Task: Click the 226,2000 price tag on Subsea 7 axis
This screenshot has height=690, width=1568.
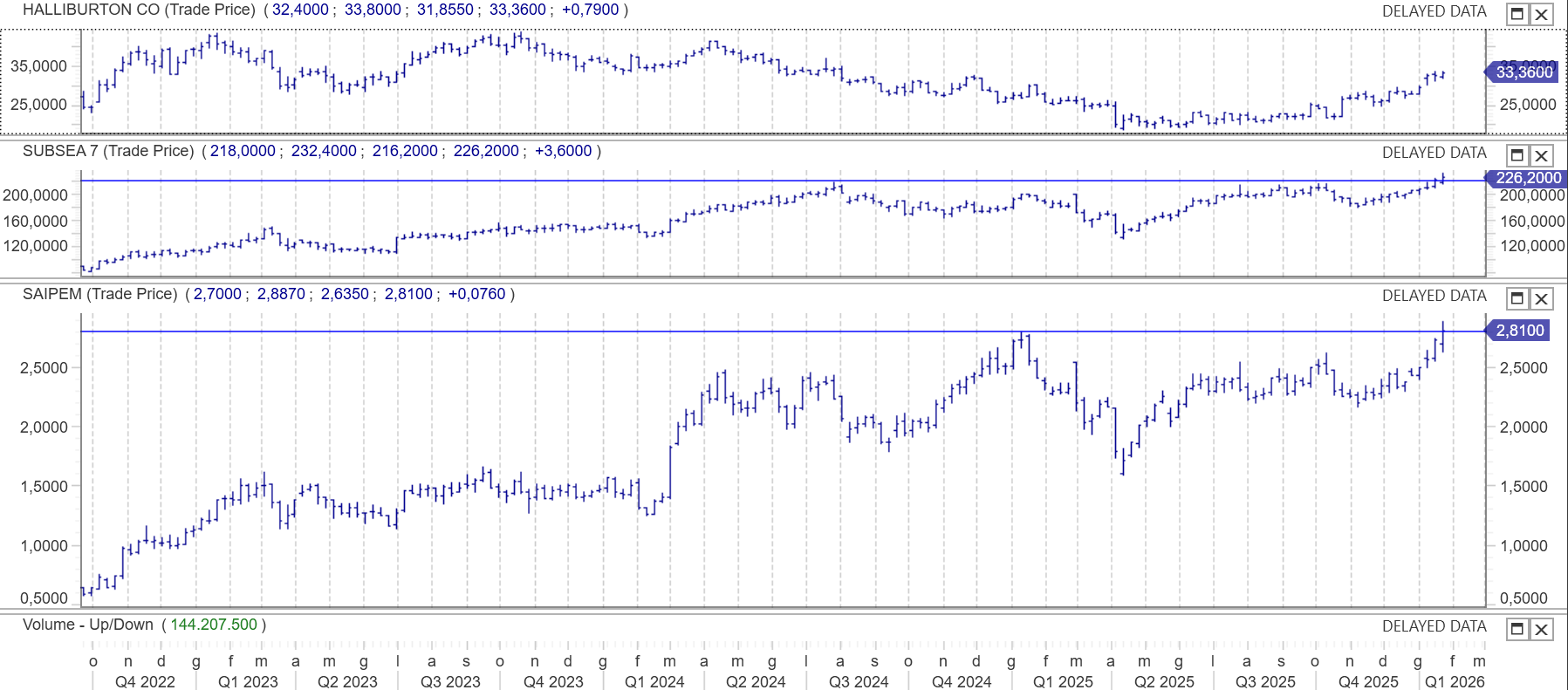Action: click(x=1527, y=178)
